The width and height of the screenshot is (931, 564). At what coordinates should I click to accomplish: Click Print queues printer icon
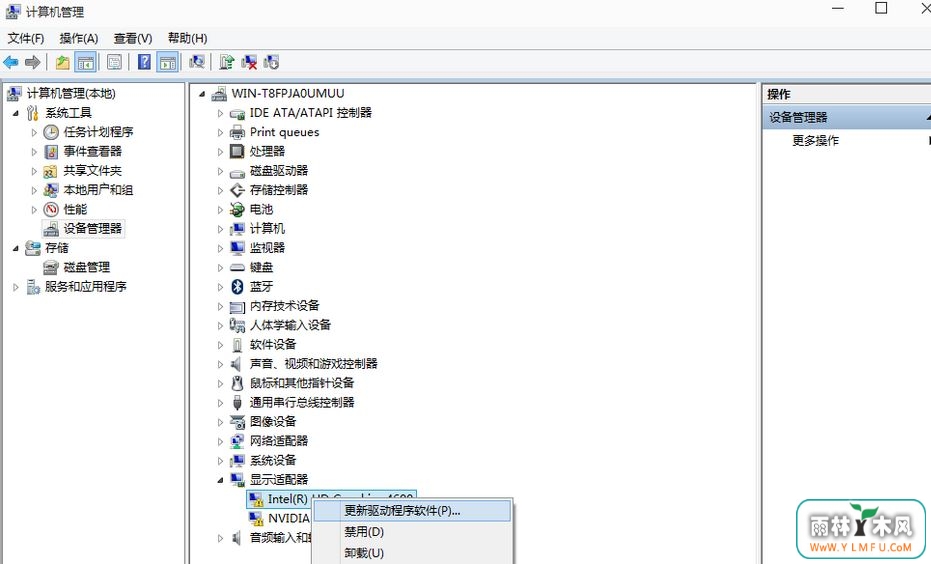237,132
